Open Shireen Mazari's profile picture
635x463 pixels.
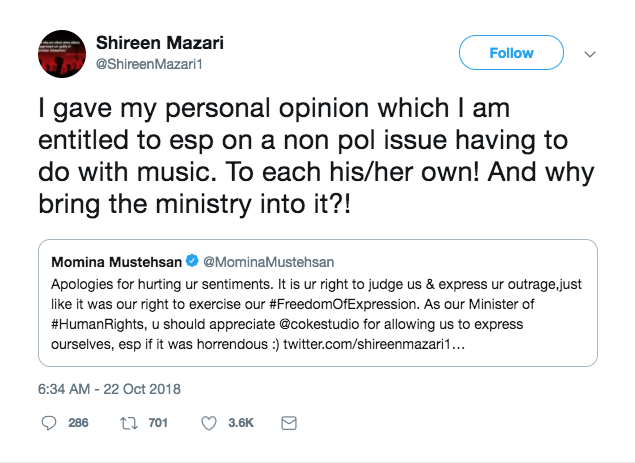point(61,54)
